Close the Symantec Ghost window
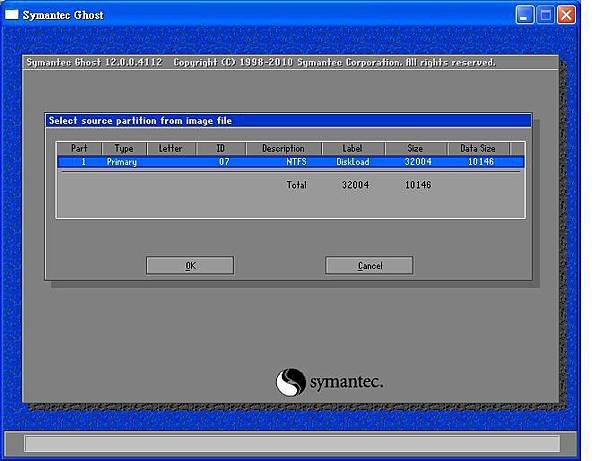The height and width of the screenshot is (461, 600). tap(566, 15)
